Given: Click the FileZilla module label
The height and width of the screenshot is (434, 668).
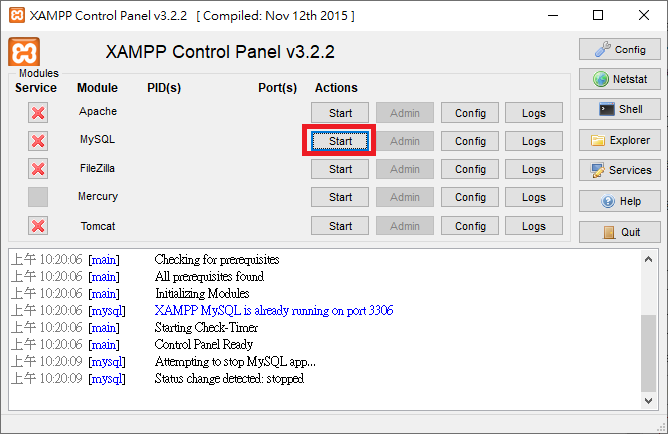Looking at the screenshot, I should pos(98,168).
